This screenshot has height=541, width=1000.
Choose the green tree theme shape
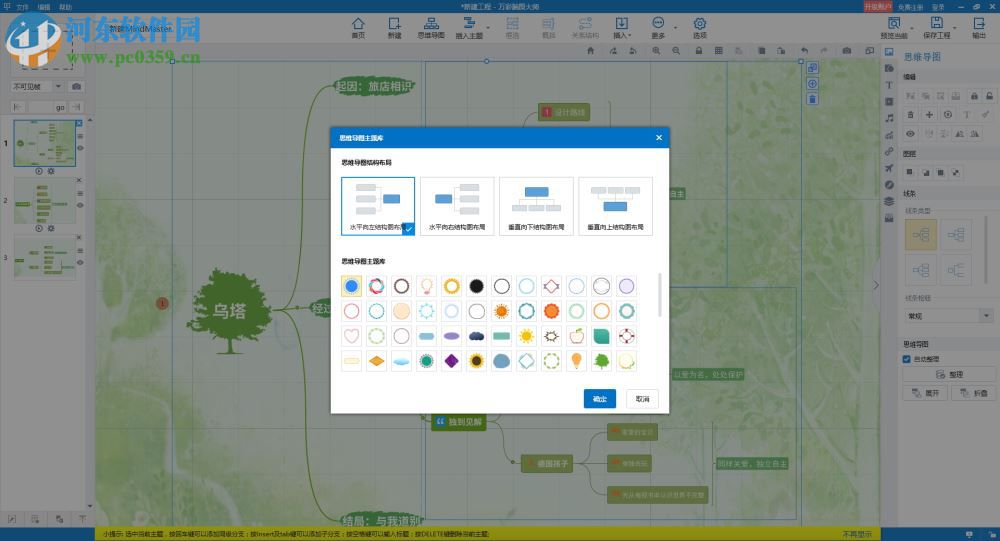point(601,361)
